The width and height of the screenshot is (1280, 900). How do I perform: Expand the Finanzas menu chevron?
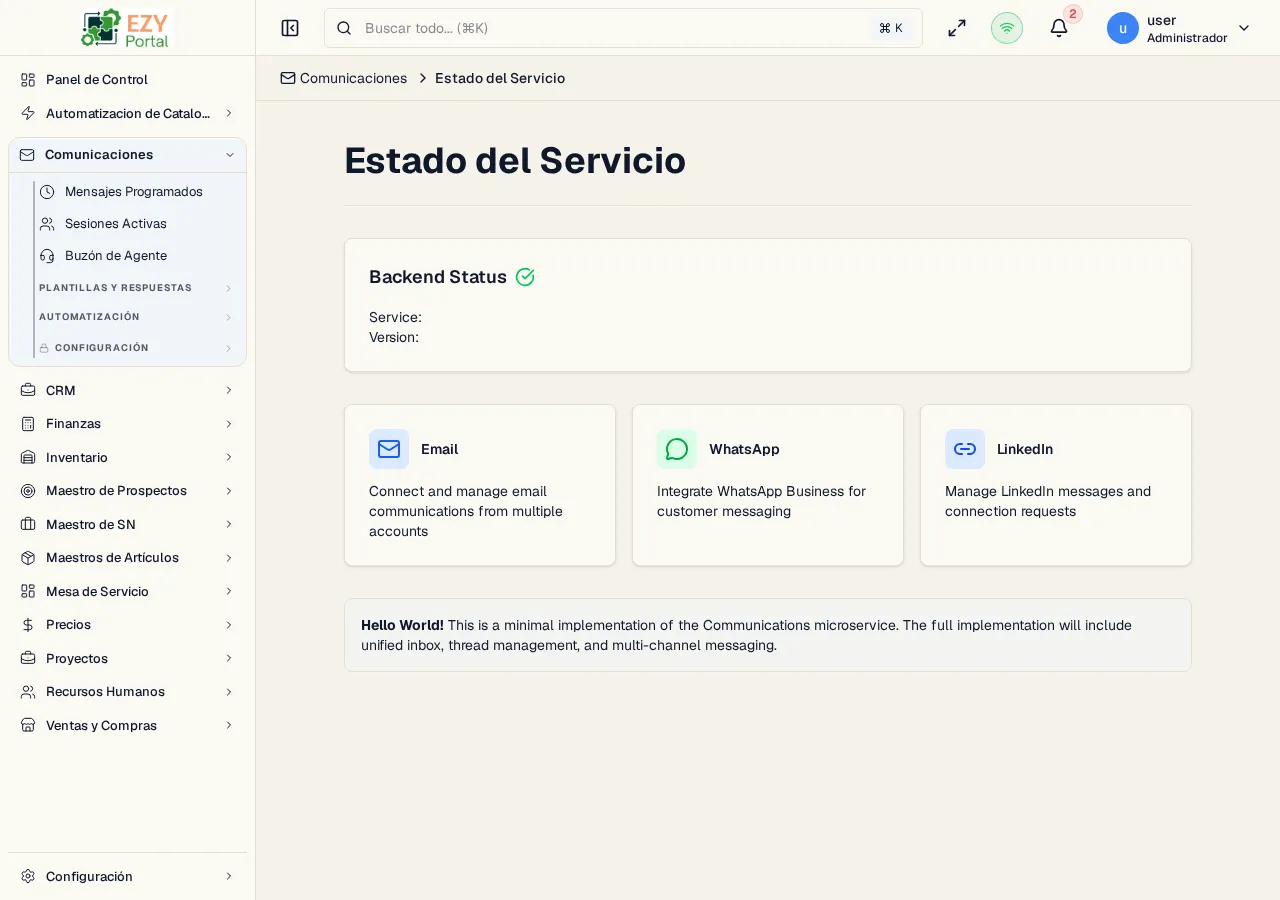pyautogui.click(x=229, y=424)
